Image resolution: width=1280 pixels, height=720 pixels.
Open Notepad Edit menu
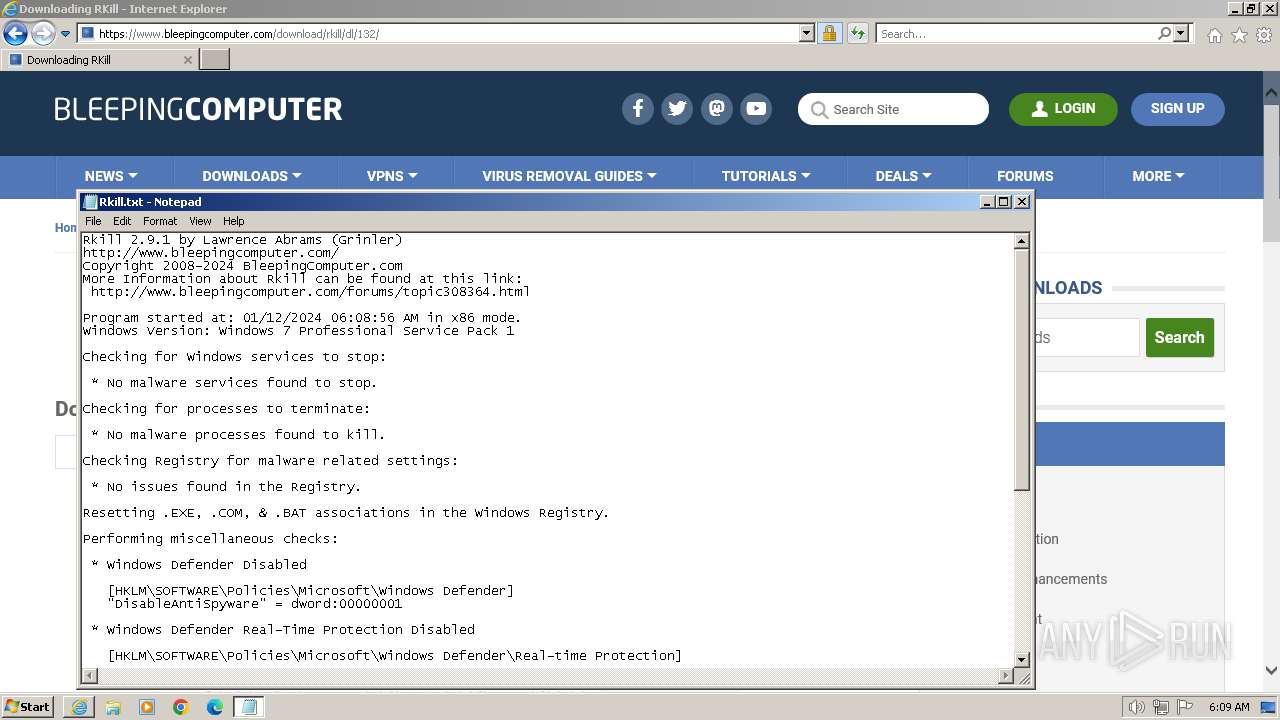coord(122,221)
